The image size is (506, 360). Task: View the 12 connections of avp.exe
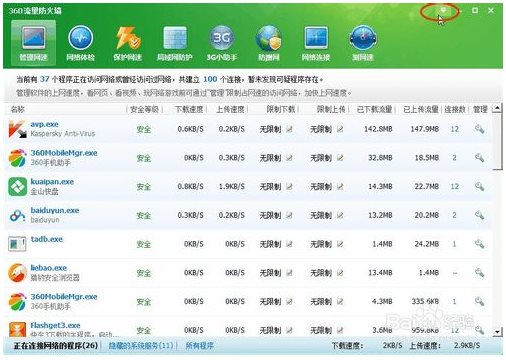pyautogui.click(x=455, y=129)
